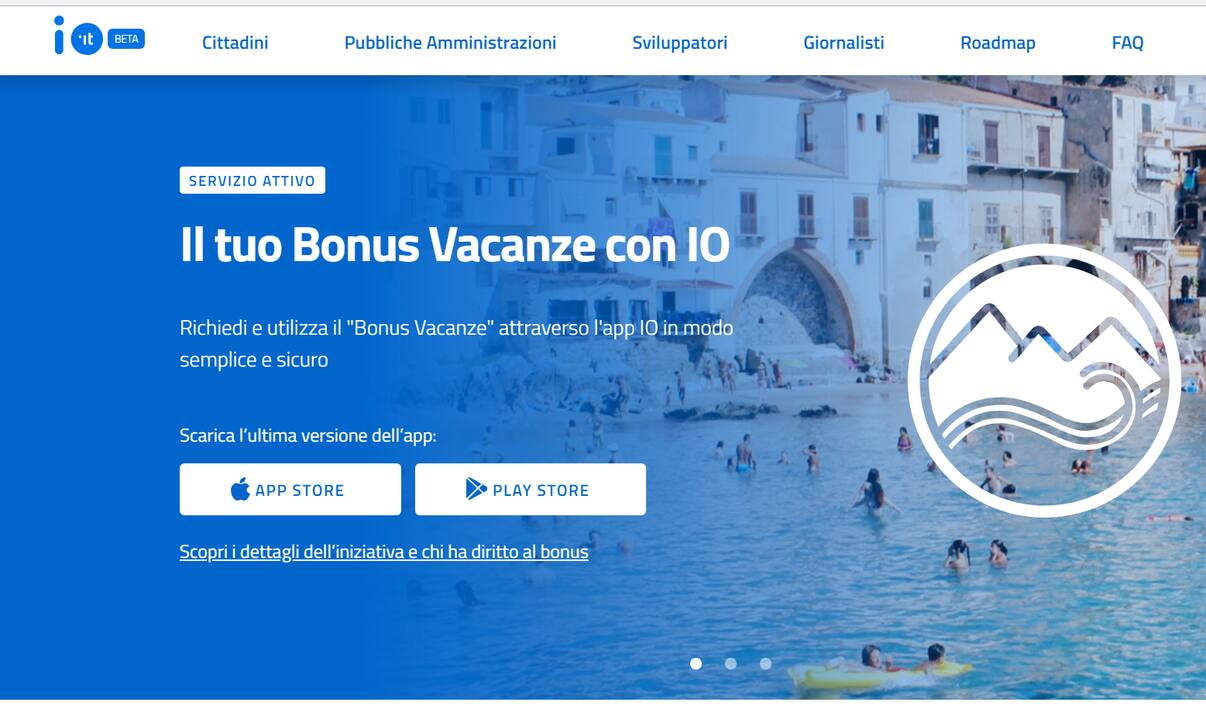
Task: Open the Cittadini menu item
Action: pos(235,43)
